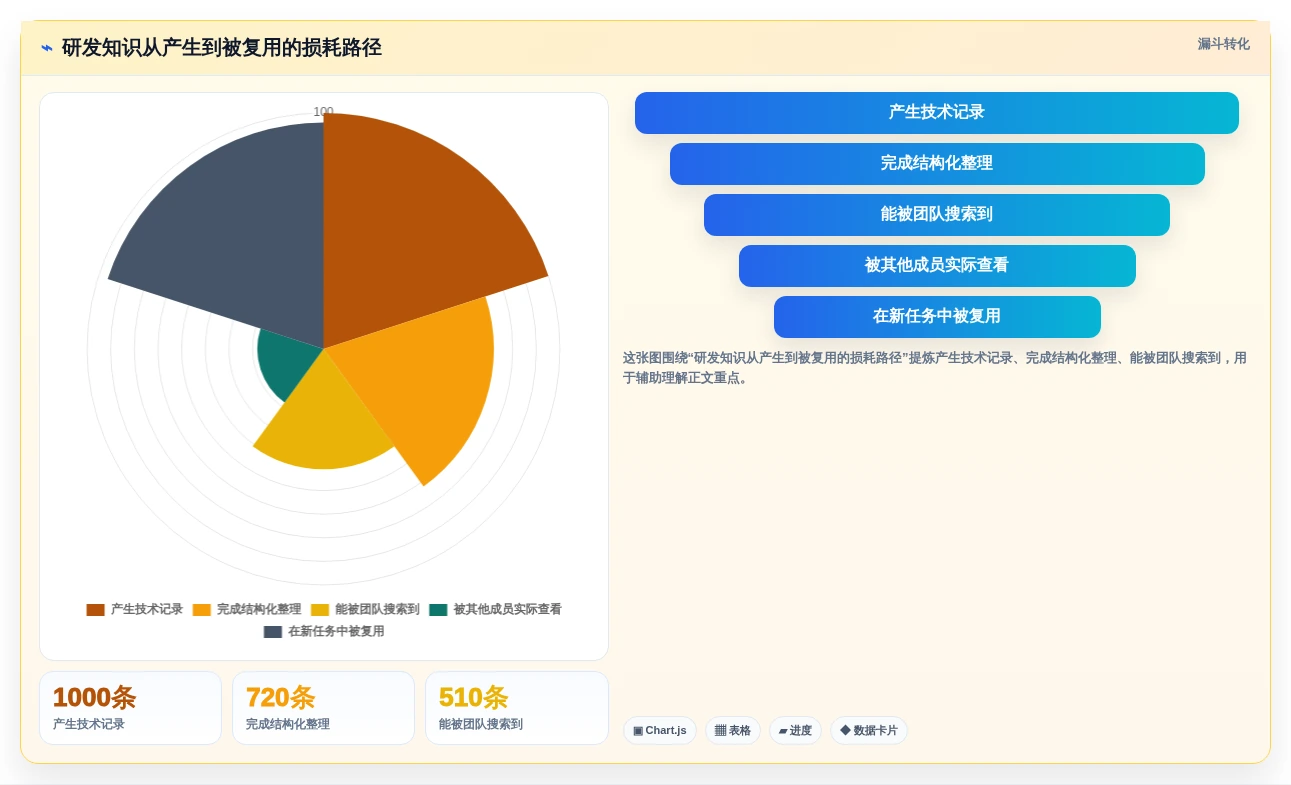
Task: Click the 进度 tag chip
Action: click(x=795, y=731)
